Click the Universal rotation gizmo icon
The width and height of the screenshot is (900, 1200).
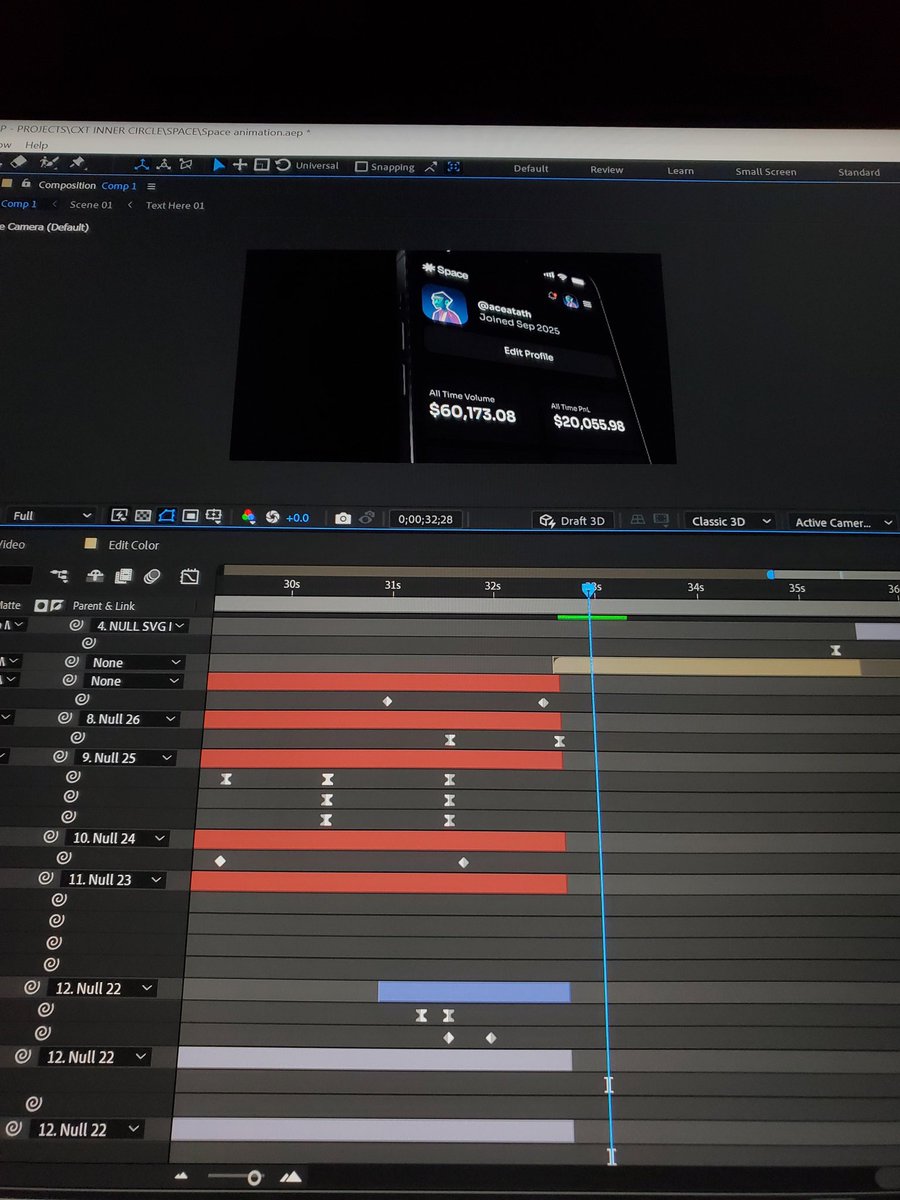[x=283, y=165]
